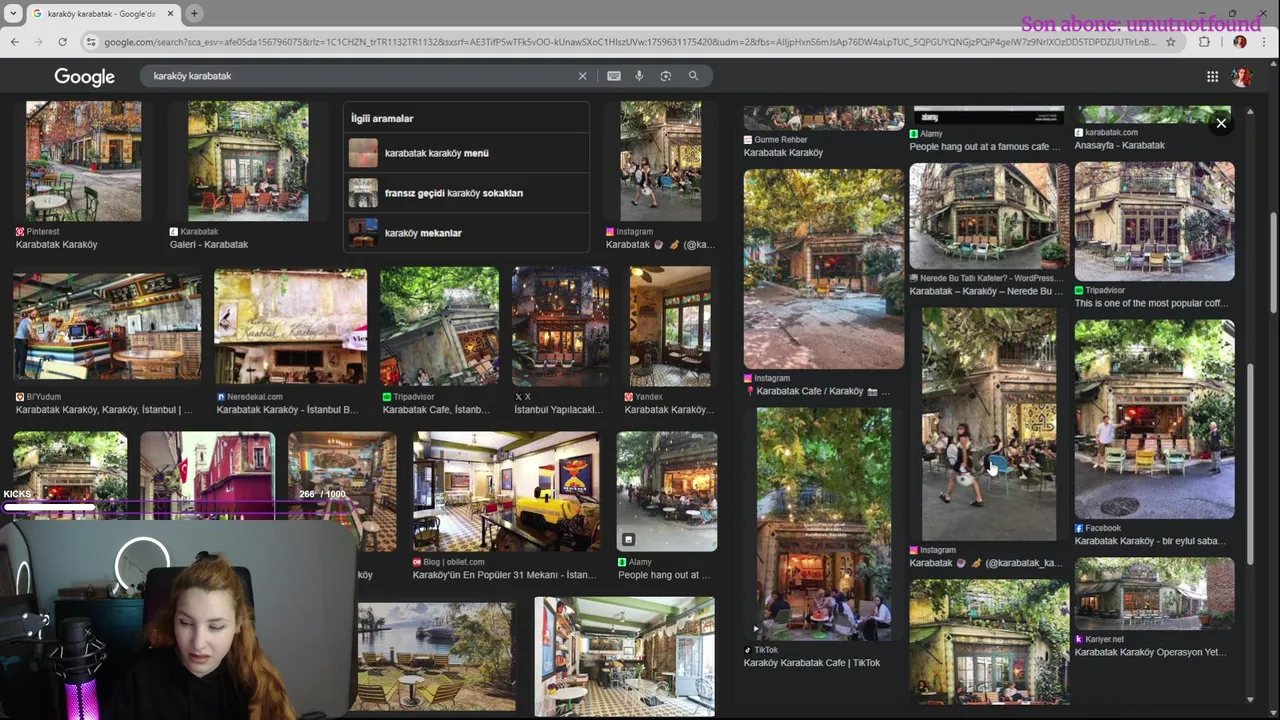Search by image with Lens icon
This screenshot has width=1280, height=720.
(666, 76)
